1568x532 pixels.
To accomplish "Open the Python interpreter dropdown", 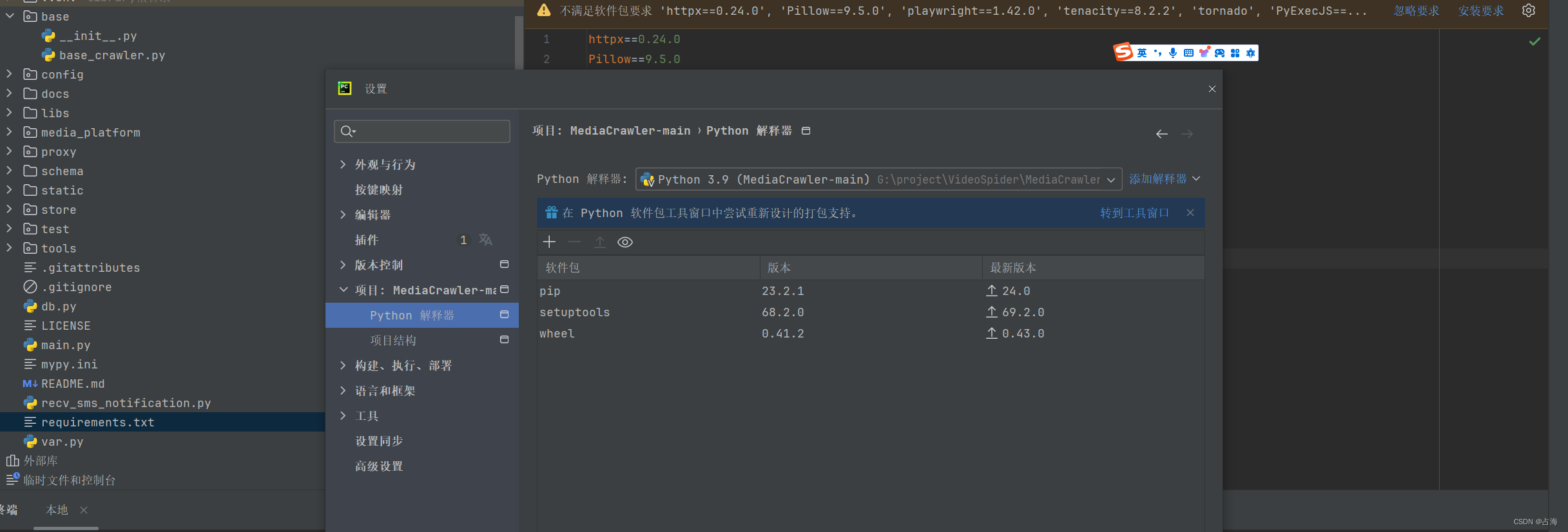I will [878, 179].
